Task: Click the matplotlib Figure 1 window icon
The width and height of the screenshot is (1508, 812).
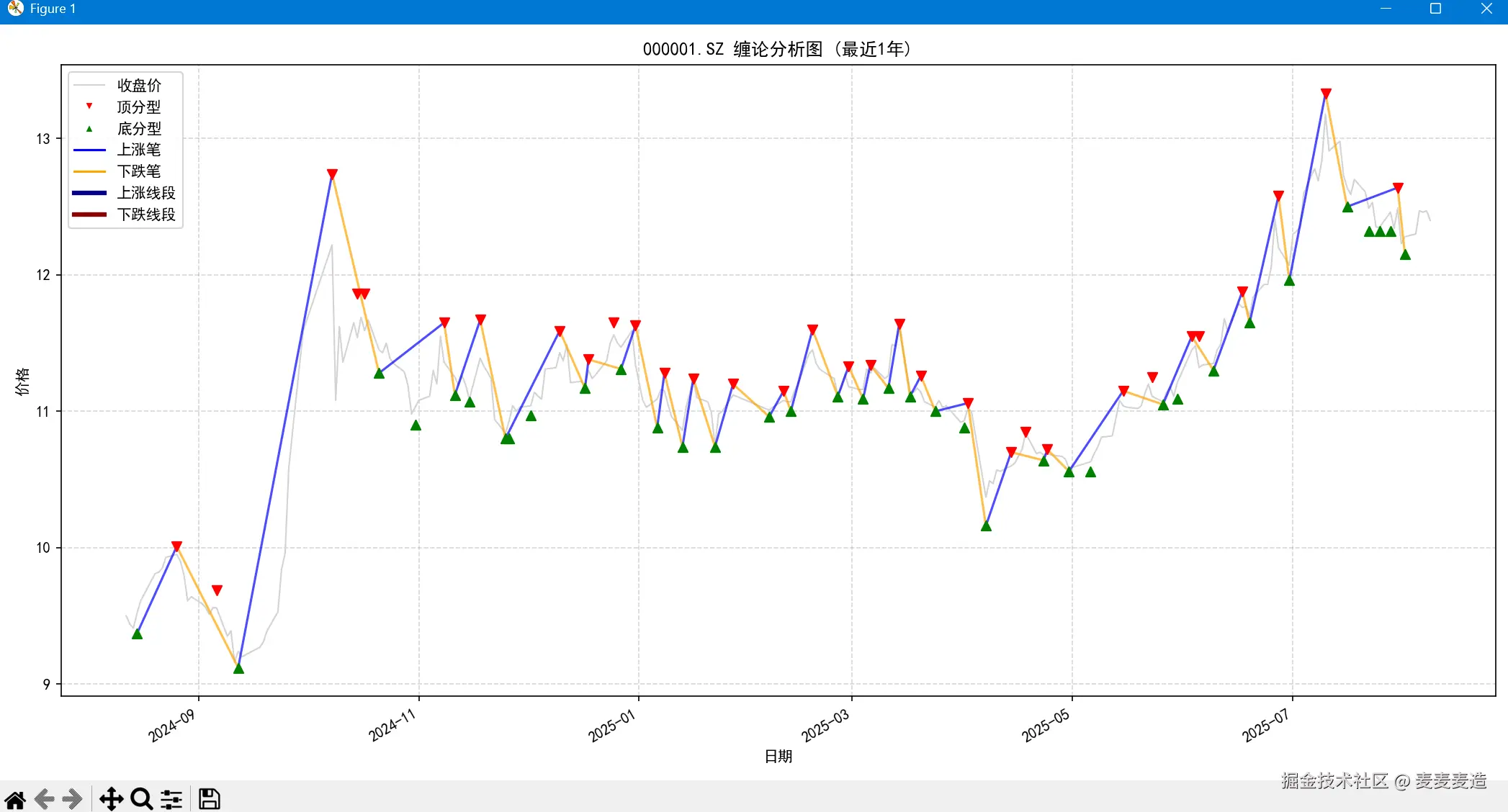Action: pos(15,9)
